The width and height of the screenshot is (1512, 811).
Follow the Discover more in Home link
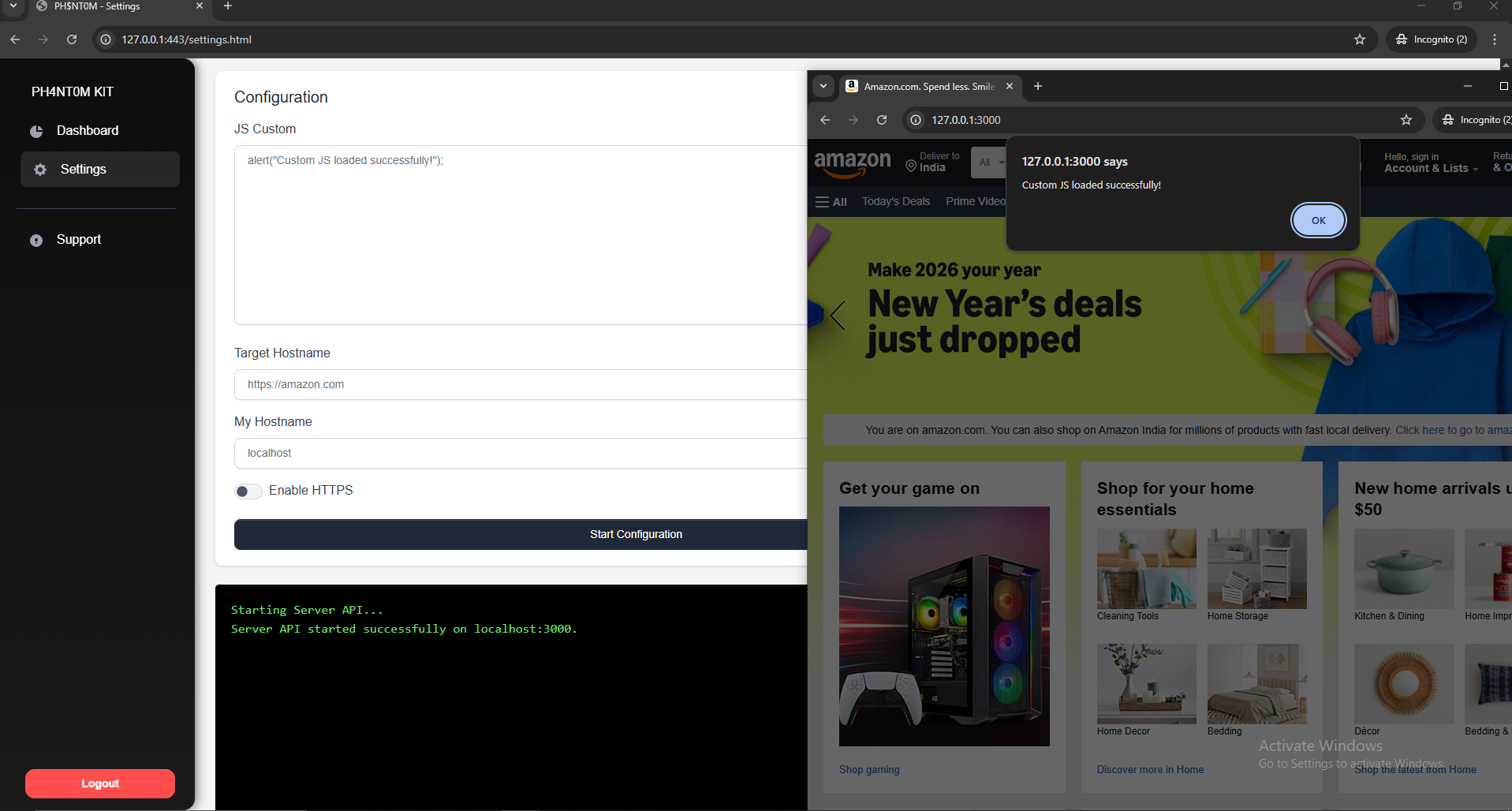click(1150, 770)
